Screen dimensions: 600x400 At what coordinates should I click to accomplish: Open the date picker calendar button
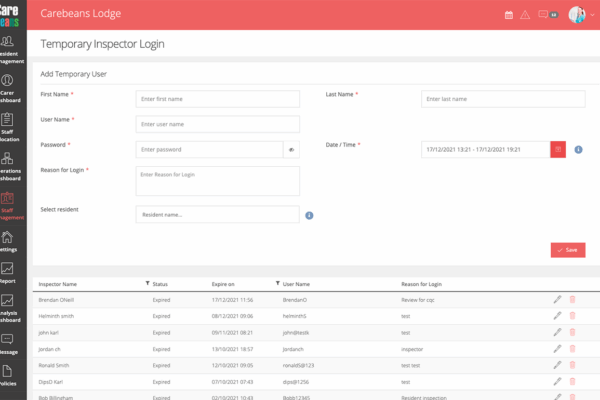(x=558, y=149)
